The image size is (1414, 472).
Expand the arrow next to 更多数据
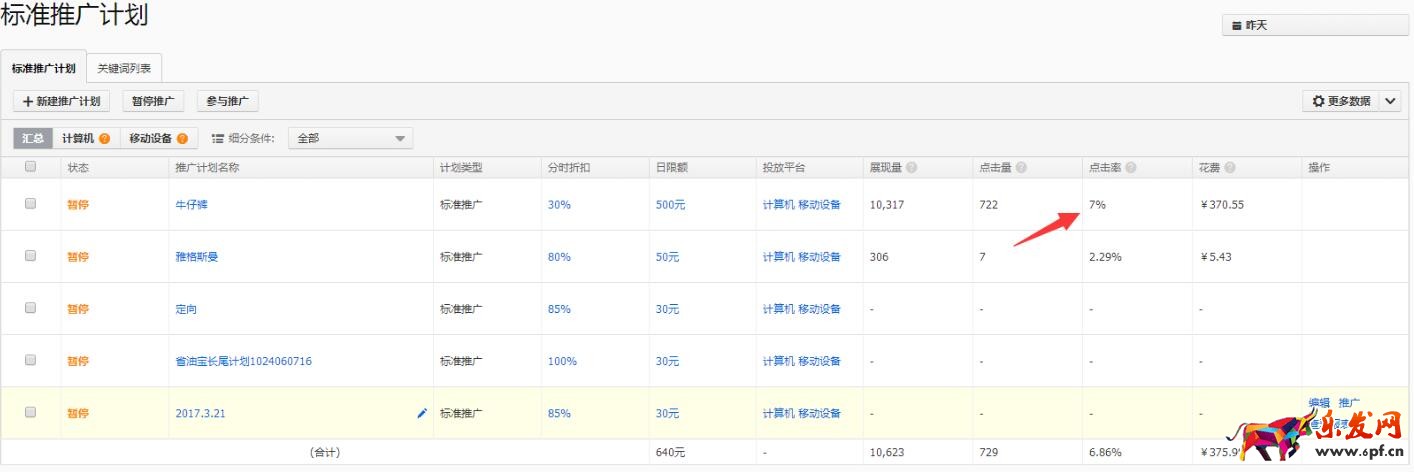coord(1391,101)
